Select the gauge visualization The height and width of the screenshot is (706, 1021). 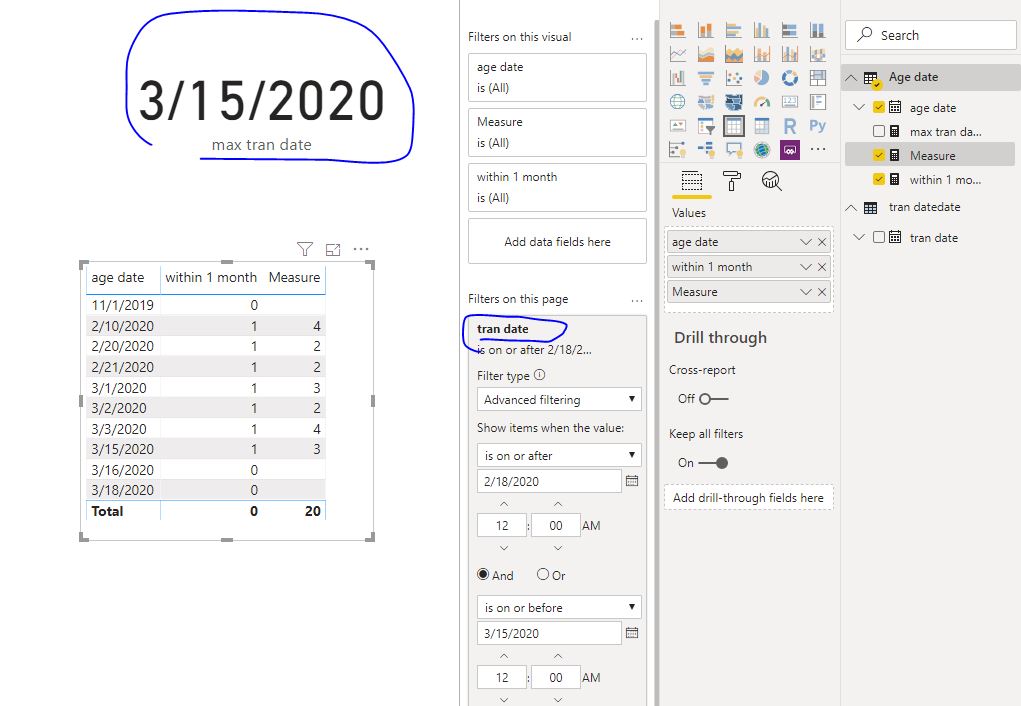click(762, 102)
